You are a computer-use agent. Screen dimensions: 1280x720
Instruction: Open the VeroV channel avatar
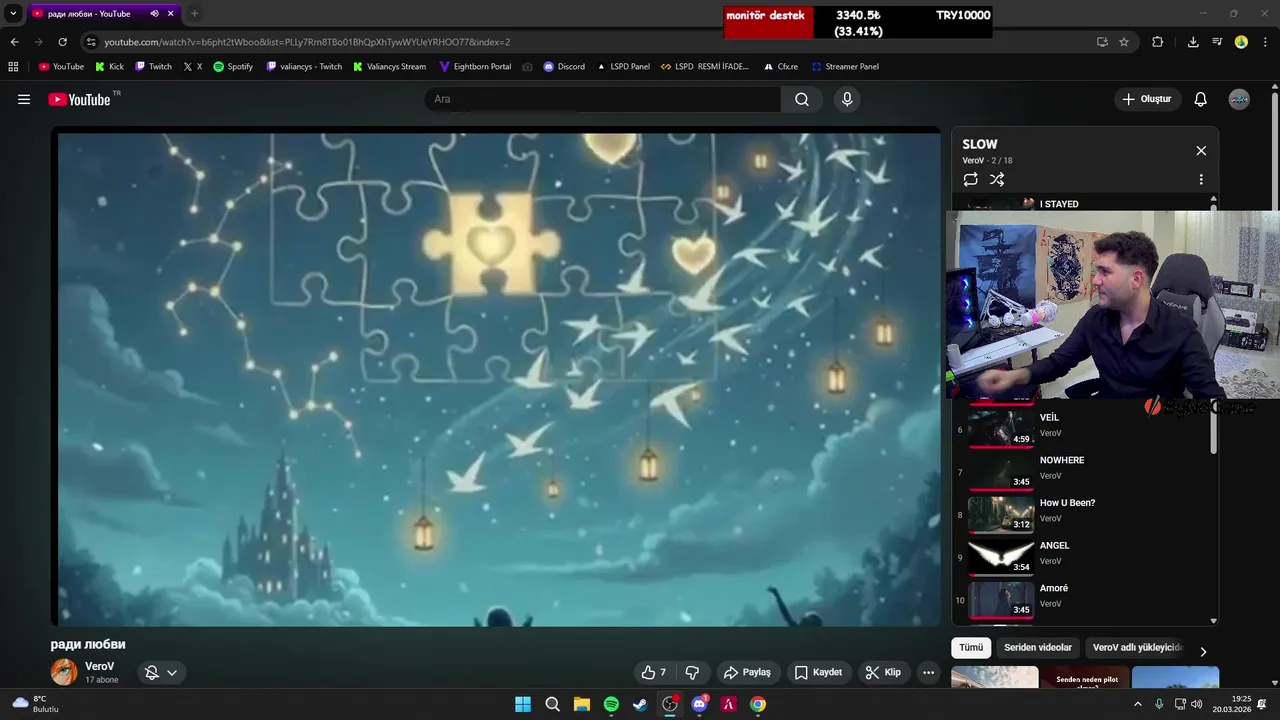[64, 672]
